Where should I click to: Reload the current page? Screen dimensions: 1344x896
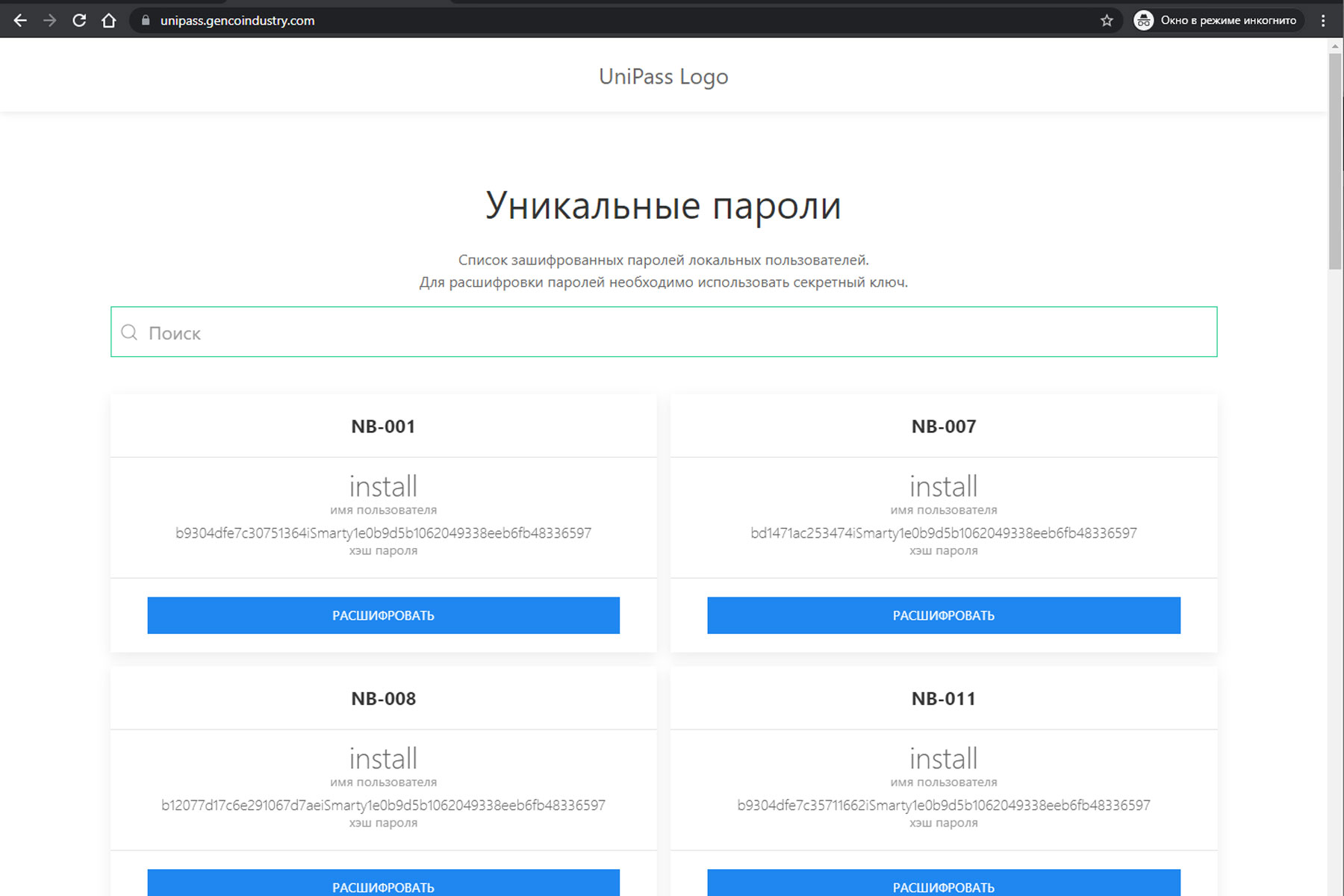(79, 21)
